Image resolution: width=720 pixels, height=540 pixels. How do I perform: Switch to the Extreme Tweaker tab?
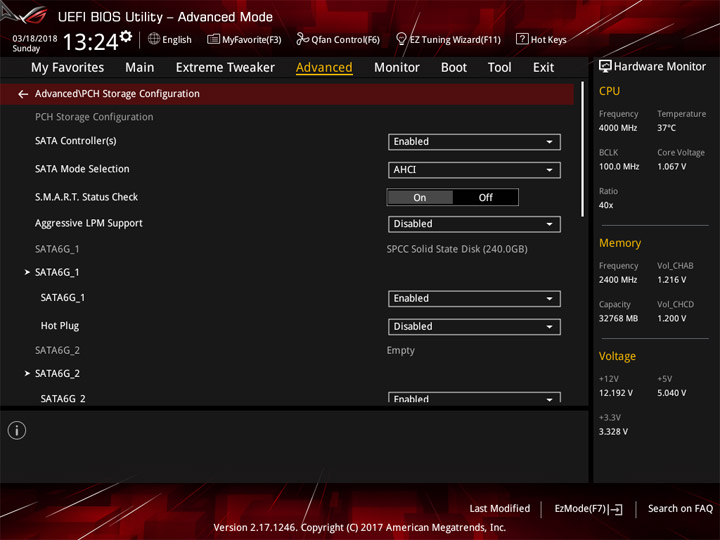tap(225, 68)
